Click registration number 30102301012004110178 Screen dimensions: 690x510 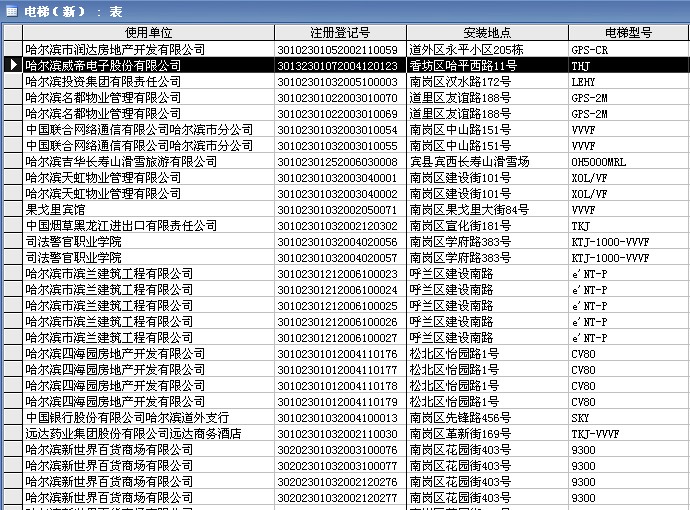pyautogui.click(x=340, y=385)
